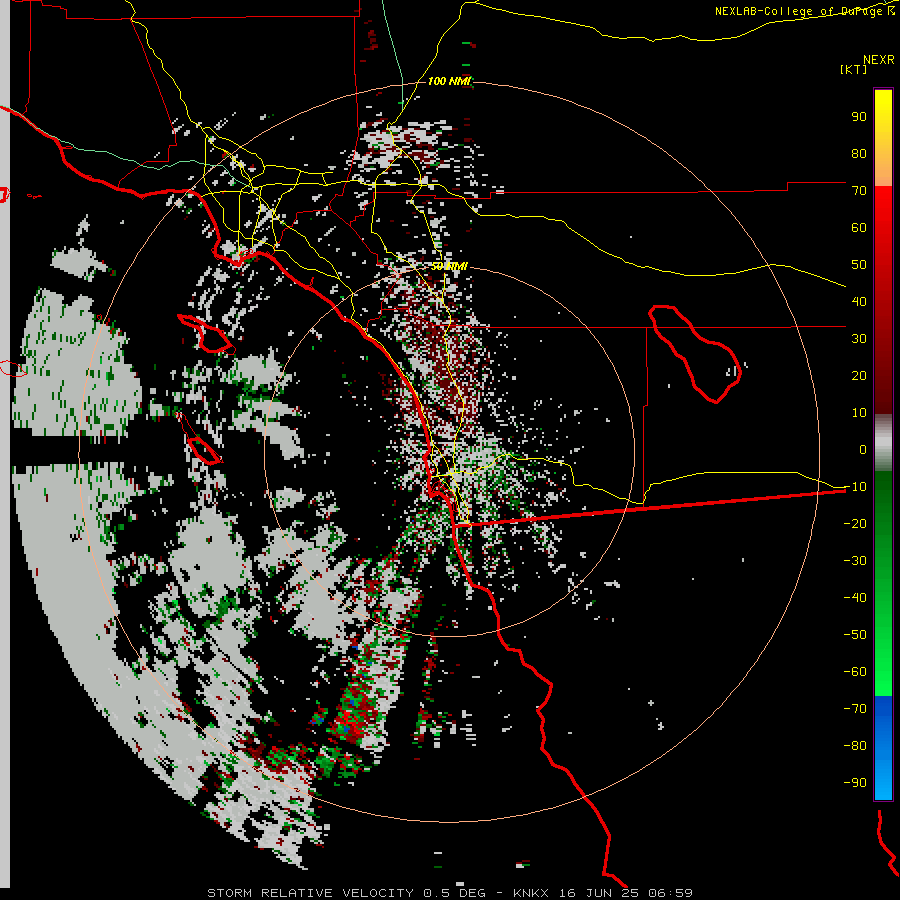Click the 100 NMI range ring label
The image size is (900, 900).
(449, 81)
